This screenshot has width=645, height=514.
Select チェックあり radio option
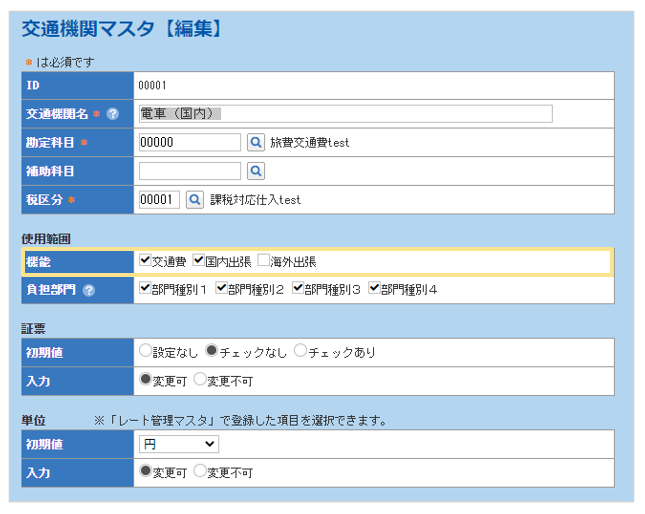coord(300,352)
